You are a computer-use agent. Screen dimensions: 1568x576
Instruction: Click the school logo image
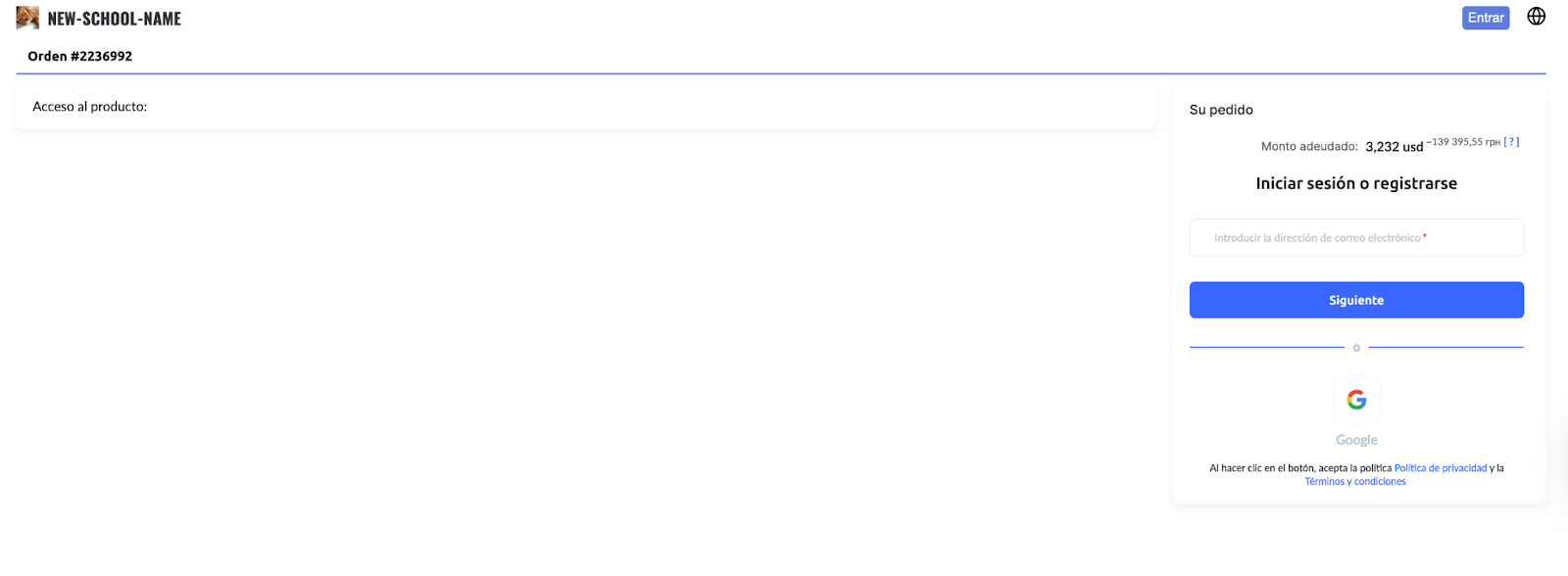point(27,18)
